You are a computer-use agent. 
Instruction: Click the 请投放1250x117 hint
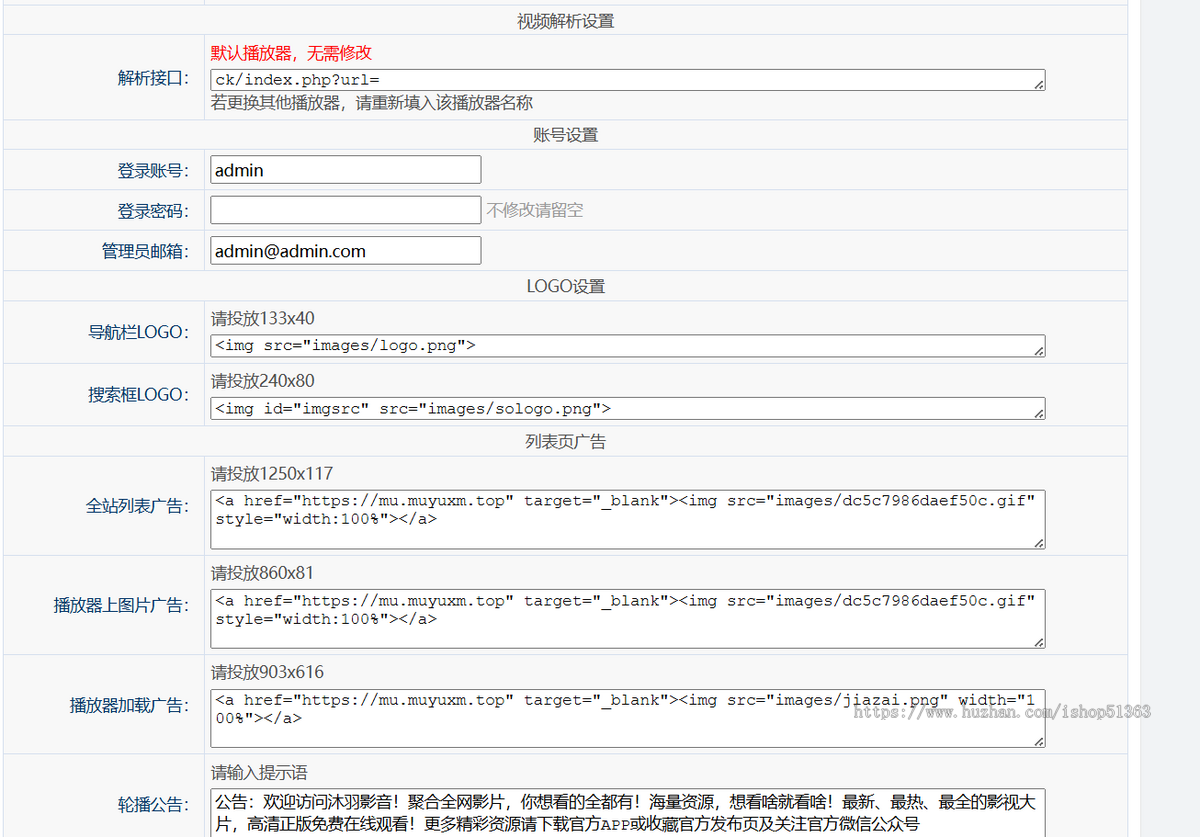[272, 474]
